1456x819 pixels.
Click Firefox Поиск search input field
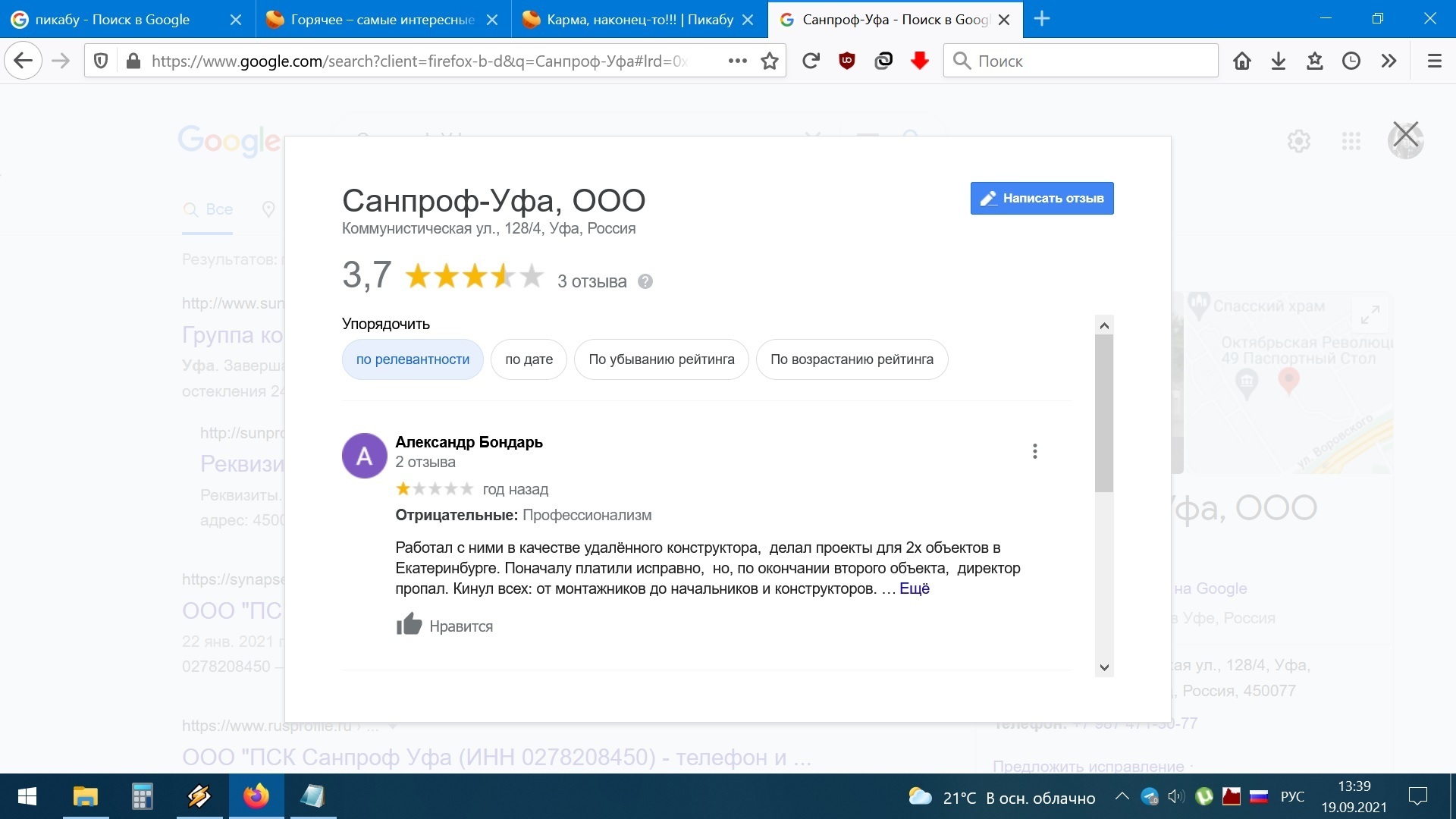[x=1092, y=61]
